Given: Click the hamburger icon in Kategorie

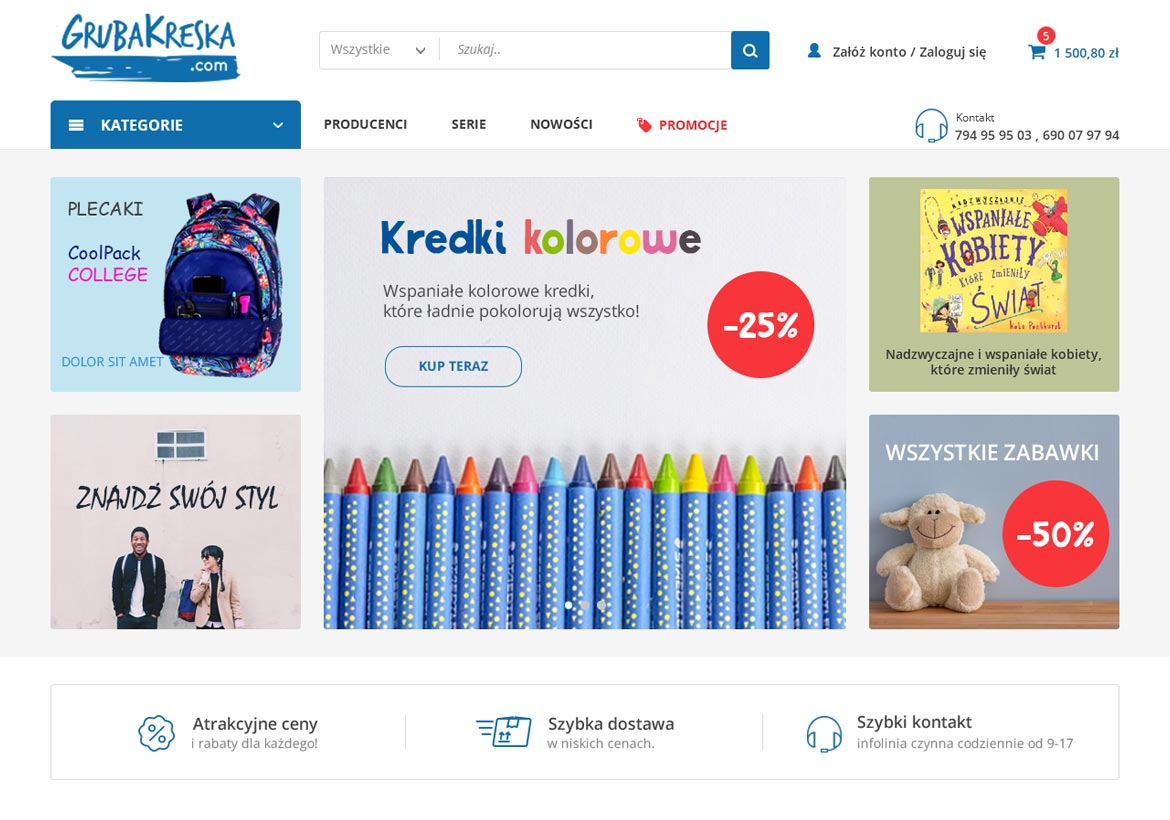Looking at the screenshot, I should click(76, 125).
